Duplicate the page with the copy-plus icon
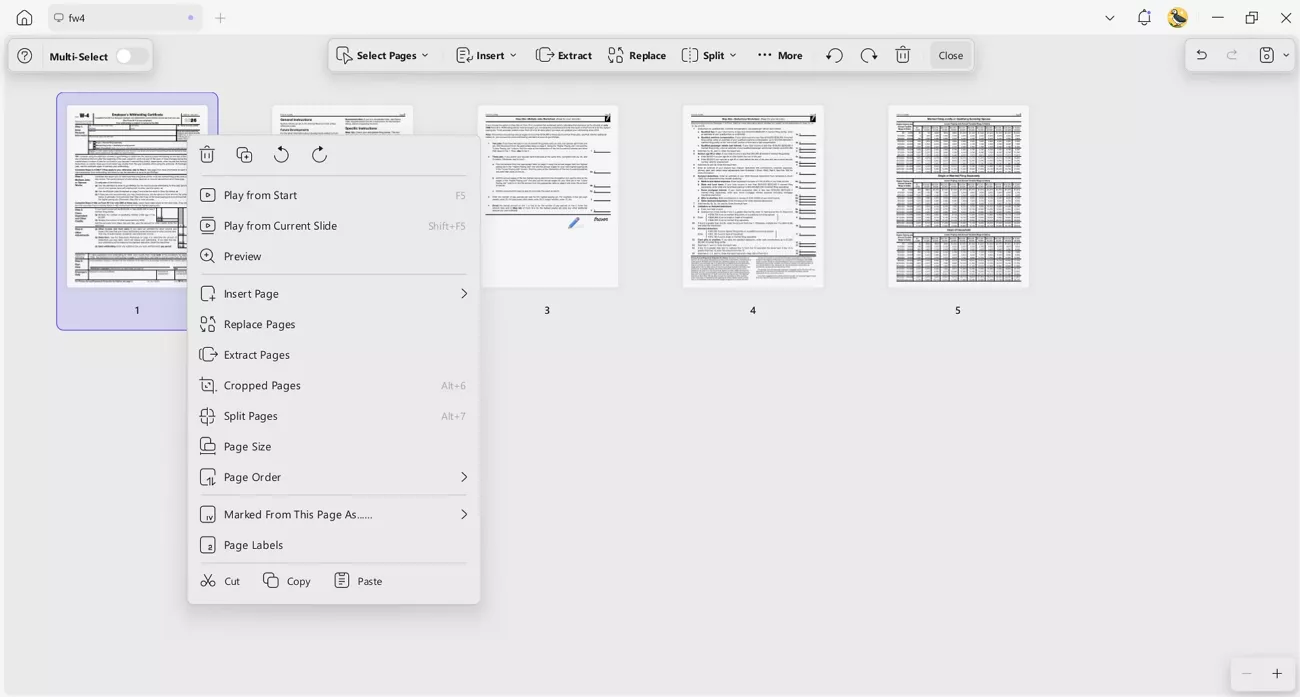The image size is (1300, 697). 244,154
